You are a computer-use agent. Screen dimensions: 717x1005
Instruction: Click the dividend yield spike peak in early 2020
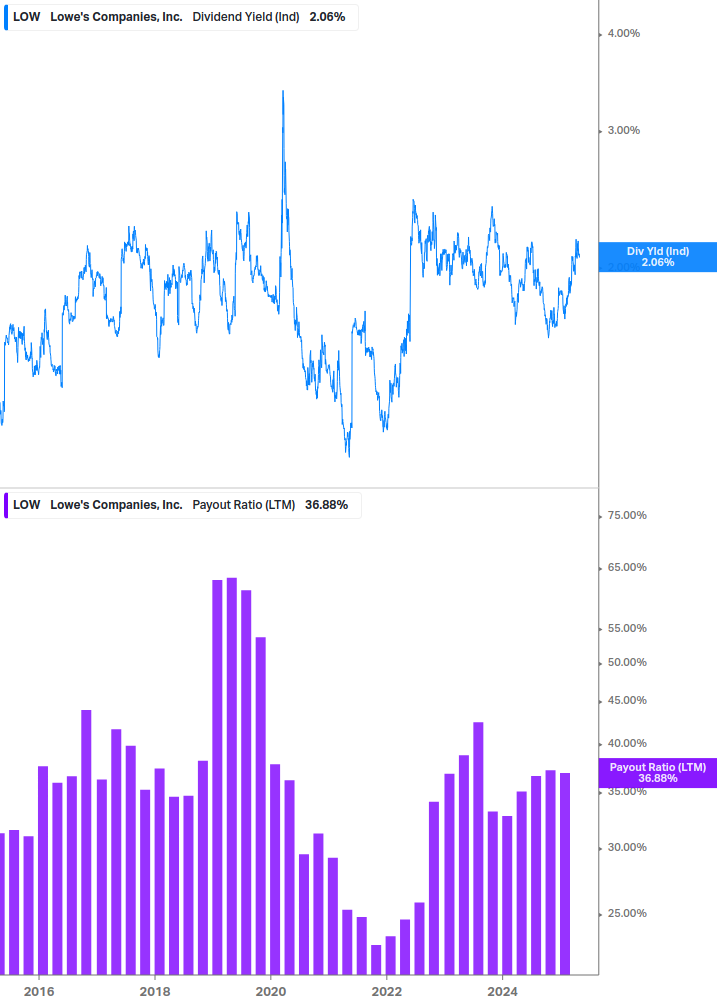(283, 92)
